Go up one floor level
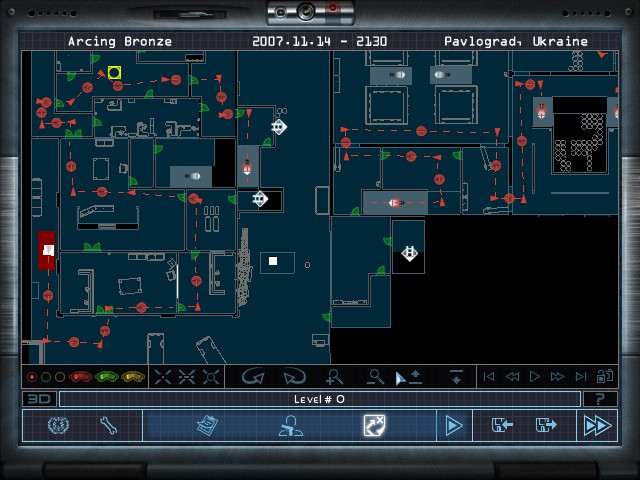640x480 pixels. [x=414, y=377]
